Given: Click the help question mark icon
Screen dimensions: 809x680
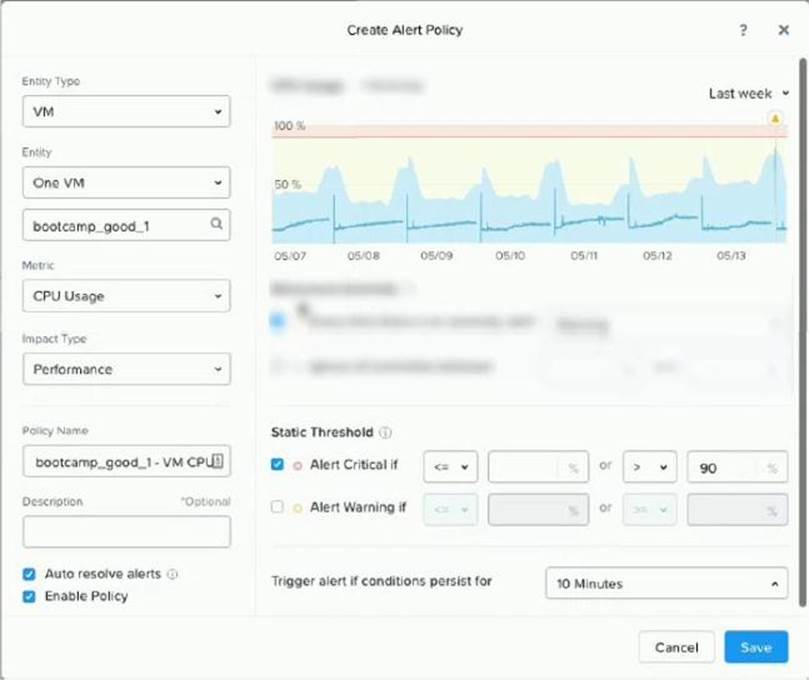Looking at the screenshot, I should (743, 30).
